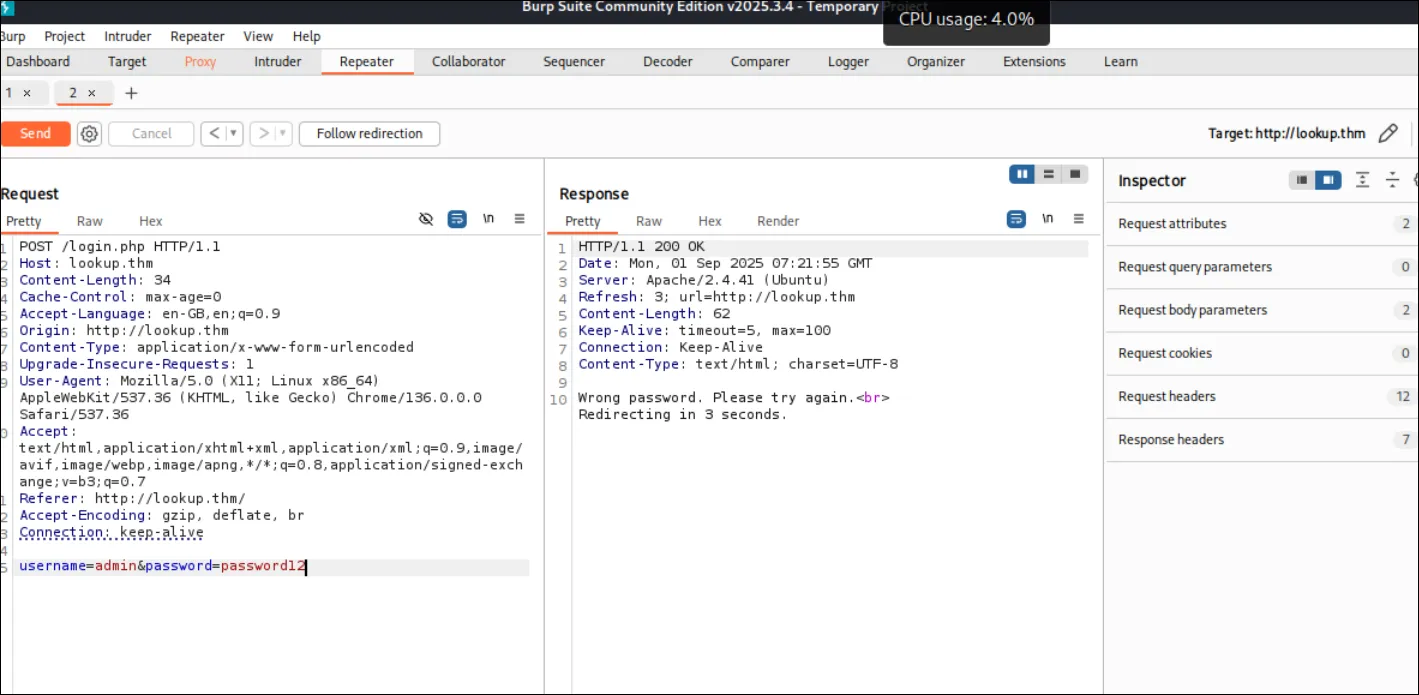Toggle line wrap in Response pane

(x=1016, y=219)
